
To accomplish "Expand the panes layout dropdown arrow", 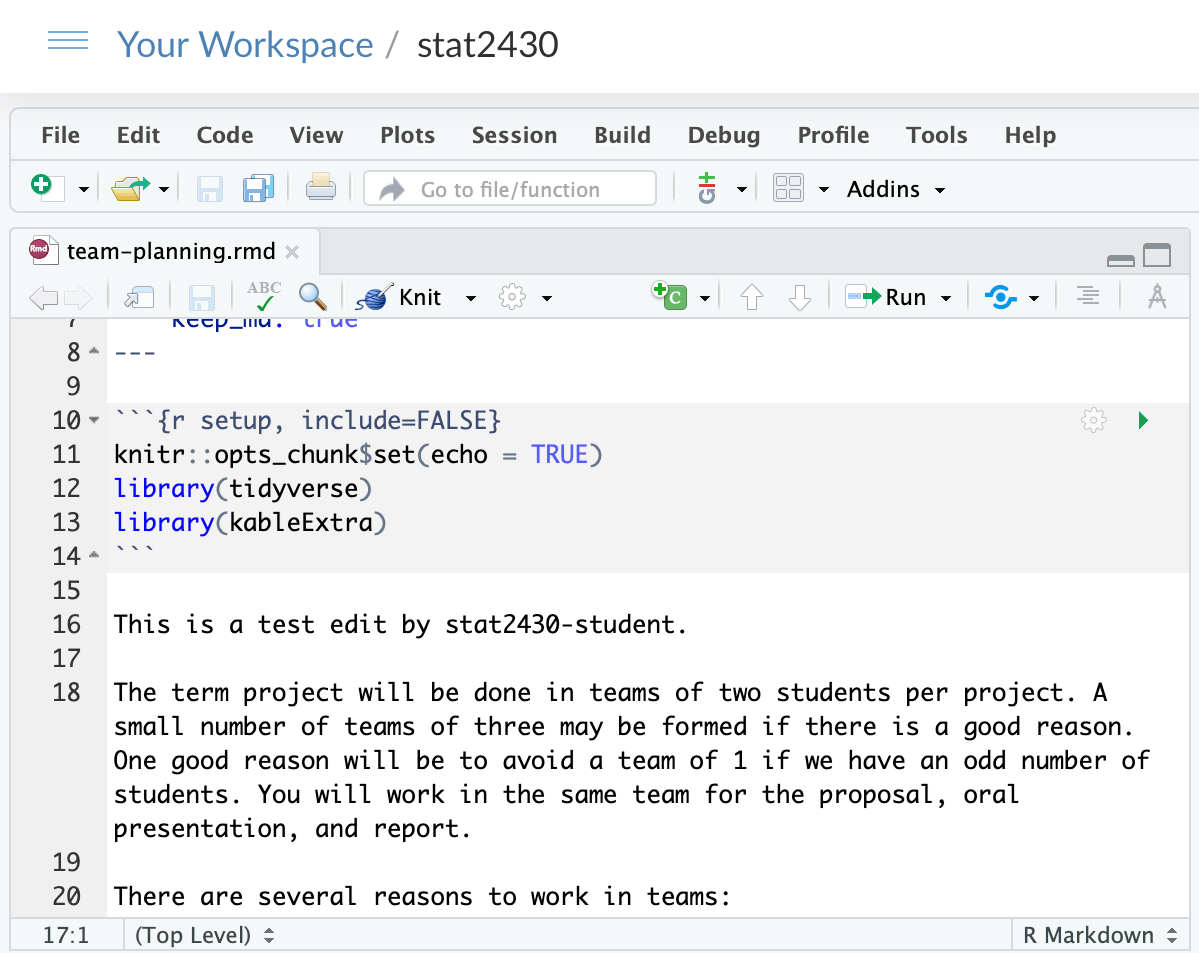I will coord(824,190).
